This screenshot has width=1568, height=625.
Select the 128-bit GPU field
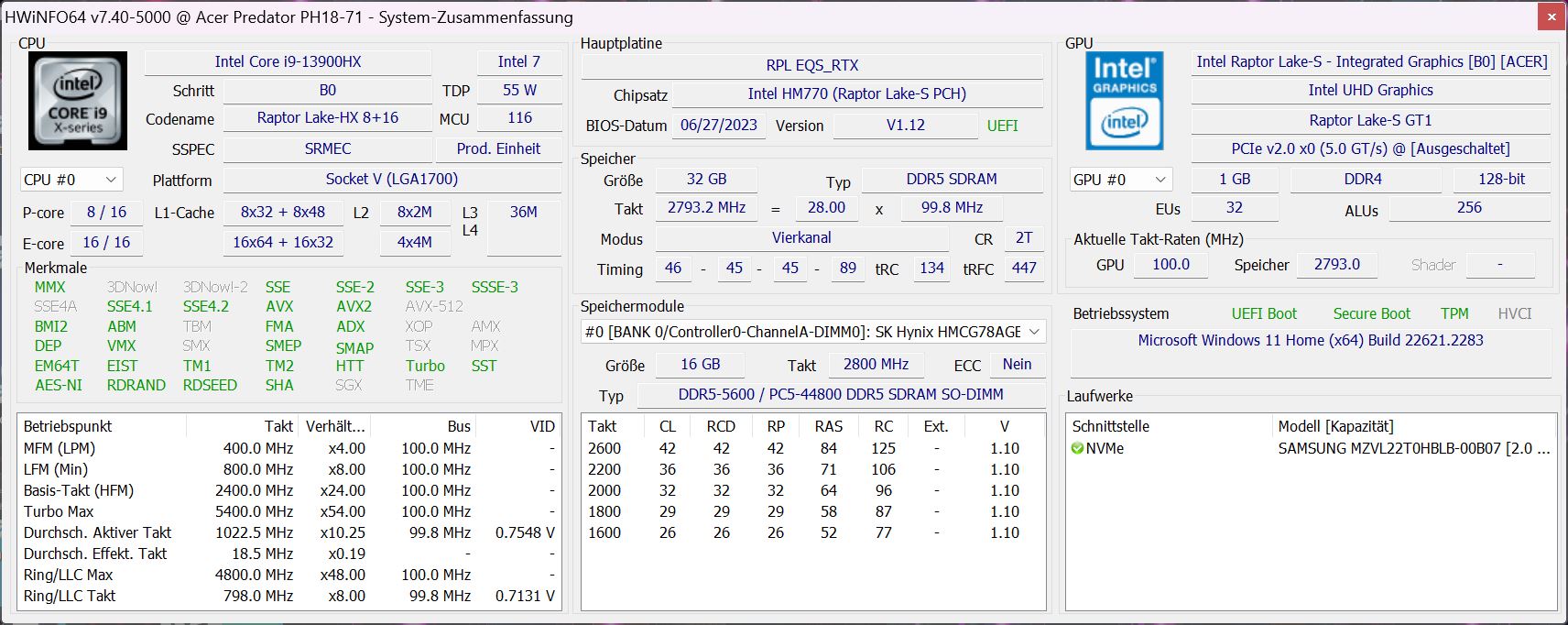1501,180
